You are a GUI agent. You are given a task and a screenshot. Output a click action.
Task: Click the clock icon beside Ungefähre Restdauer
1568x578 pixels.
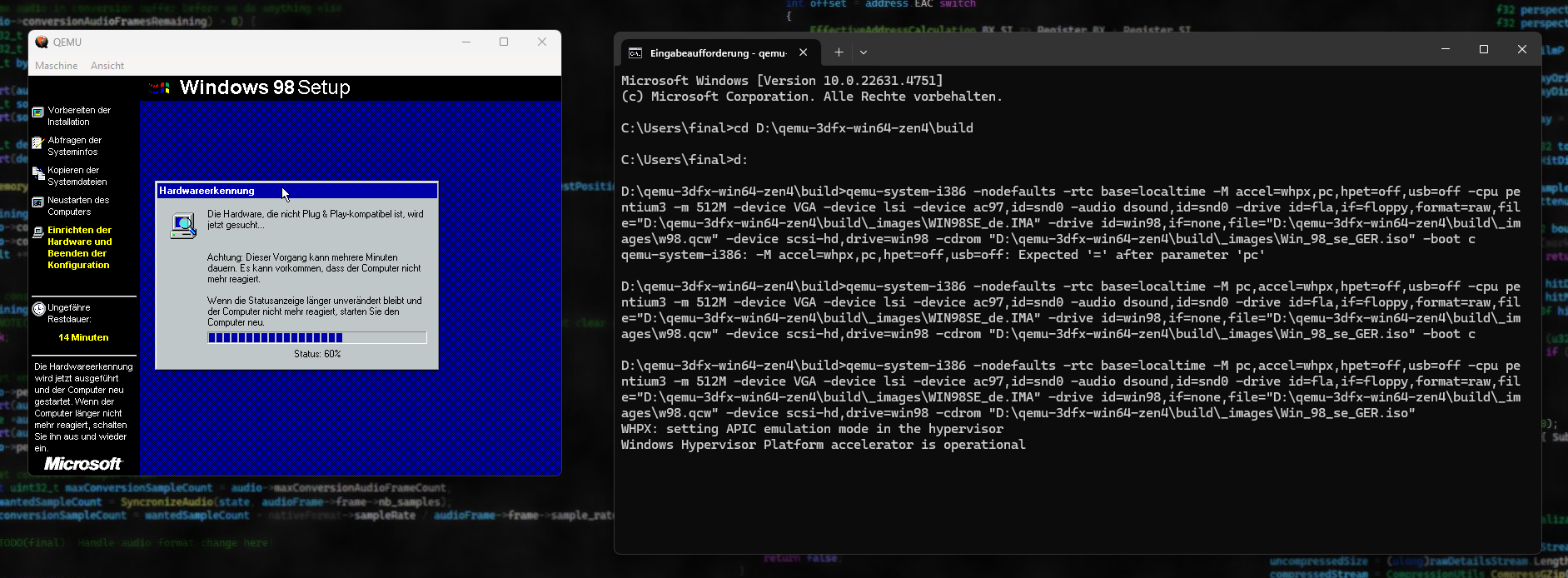tap(38, 309)
